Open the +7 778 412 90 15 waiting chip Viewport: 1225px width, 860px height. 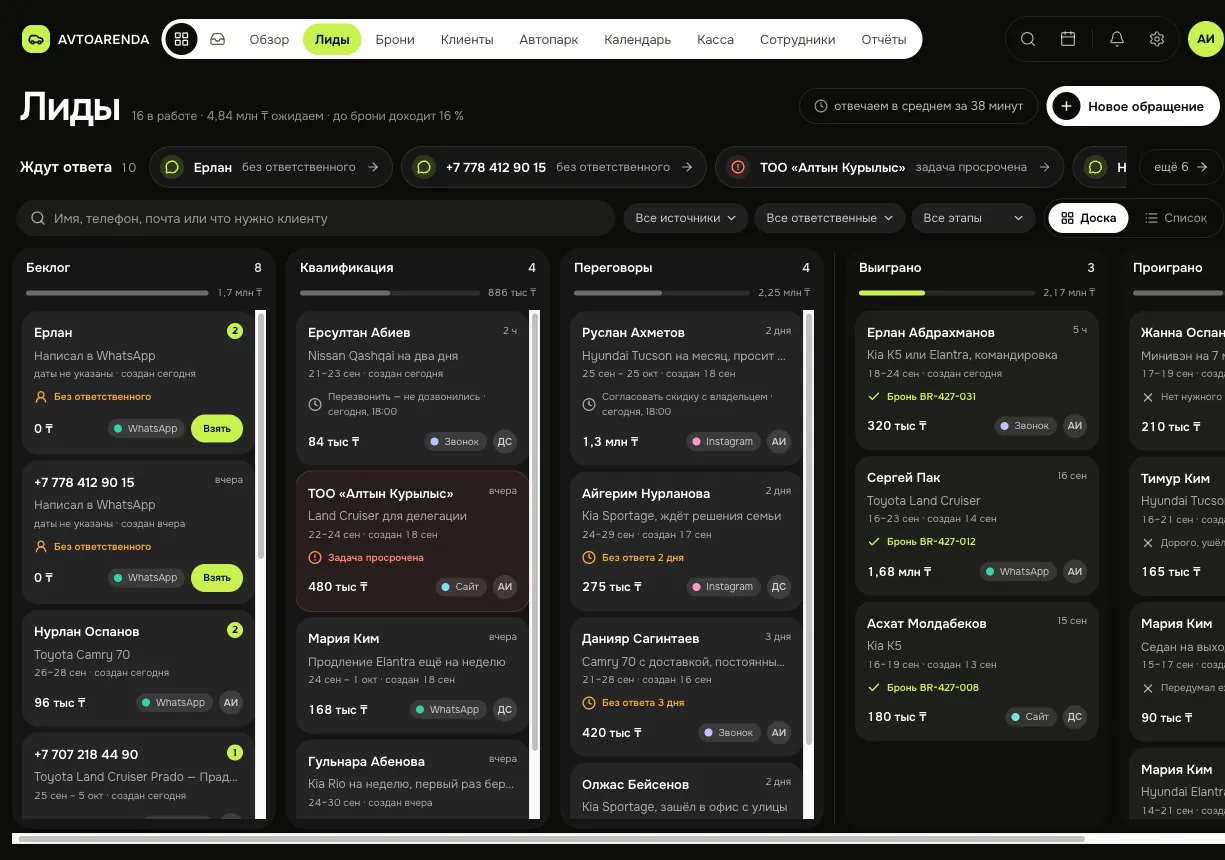click(x=553, y=167)
